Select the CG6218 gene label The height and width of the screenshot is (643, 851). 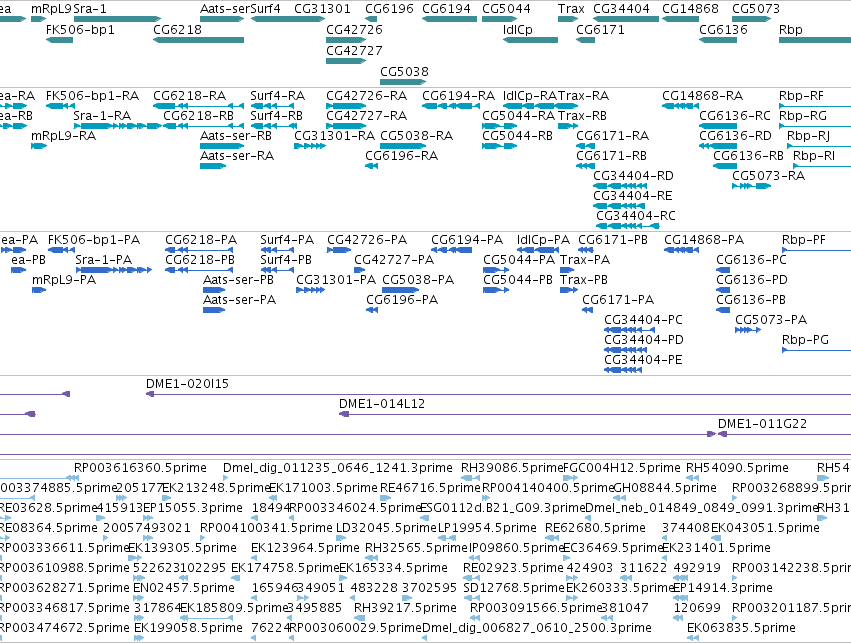coord(177,30)
